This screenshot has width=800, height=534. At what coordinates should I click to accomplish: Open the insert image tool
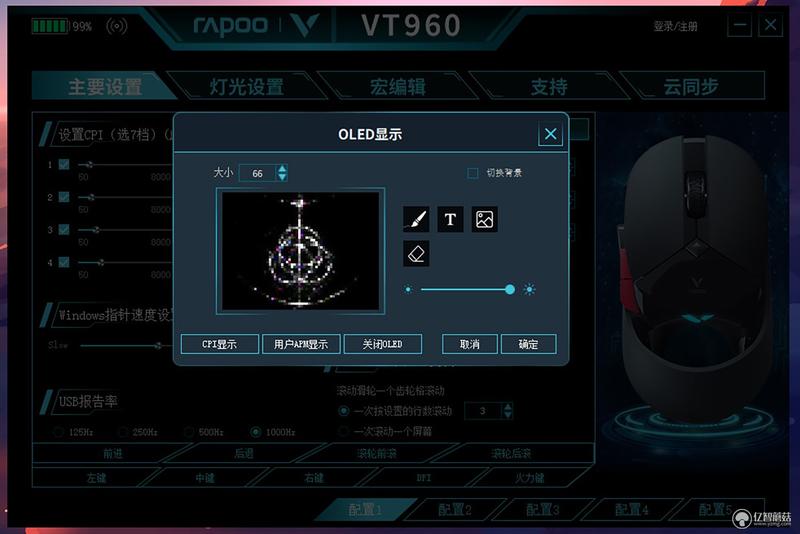click(x=484, y=219)
